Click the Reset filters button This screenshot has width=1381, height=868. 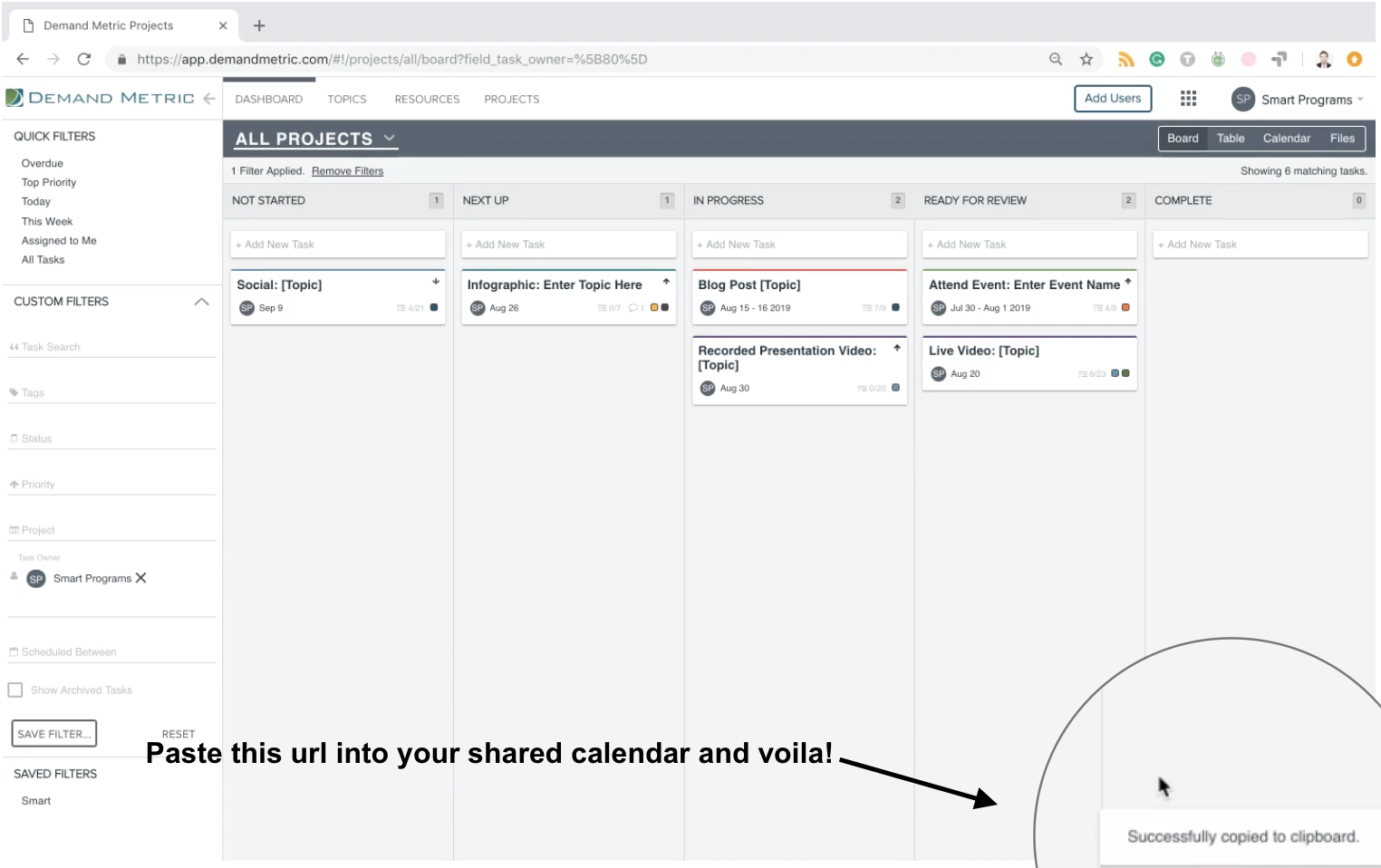[179, 734]
